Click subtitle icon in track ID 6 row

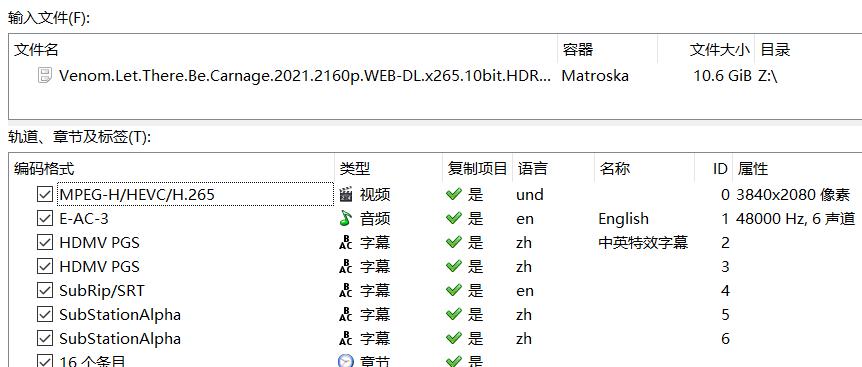tap(345, 338)
